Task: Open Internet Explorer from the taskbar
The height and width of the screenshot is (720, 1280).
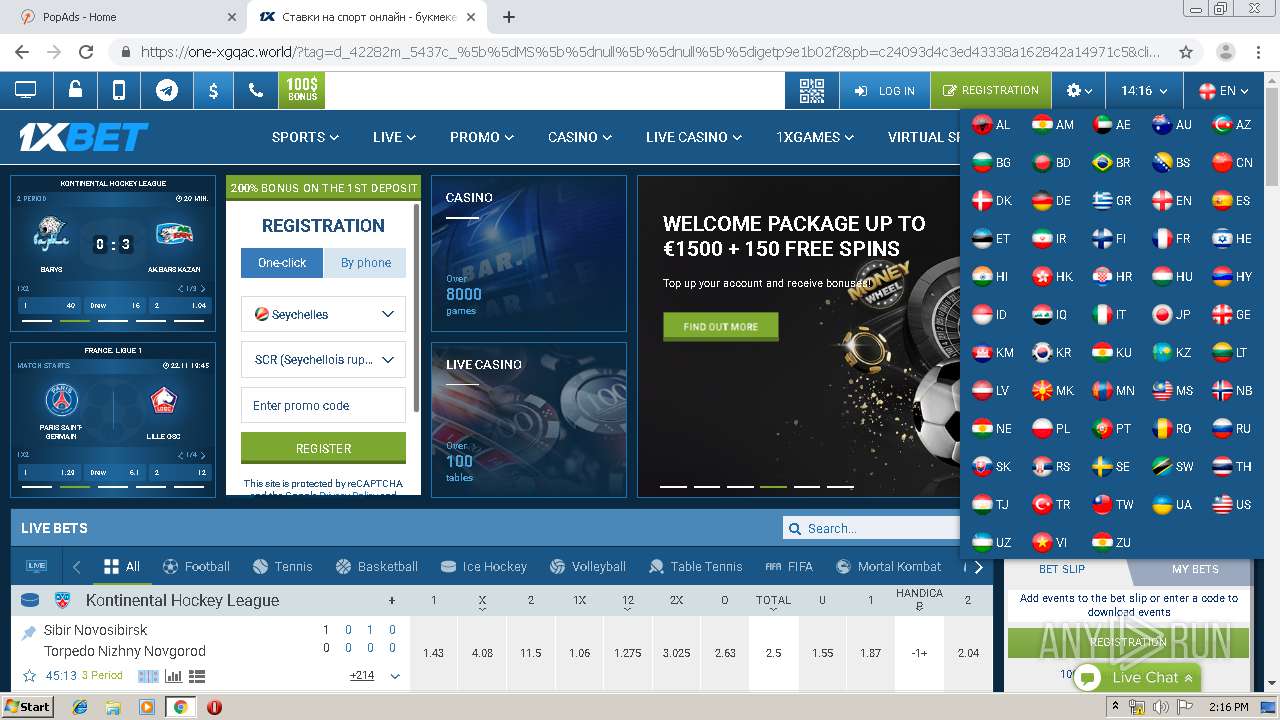Action: pos(80,707)
